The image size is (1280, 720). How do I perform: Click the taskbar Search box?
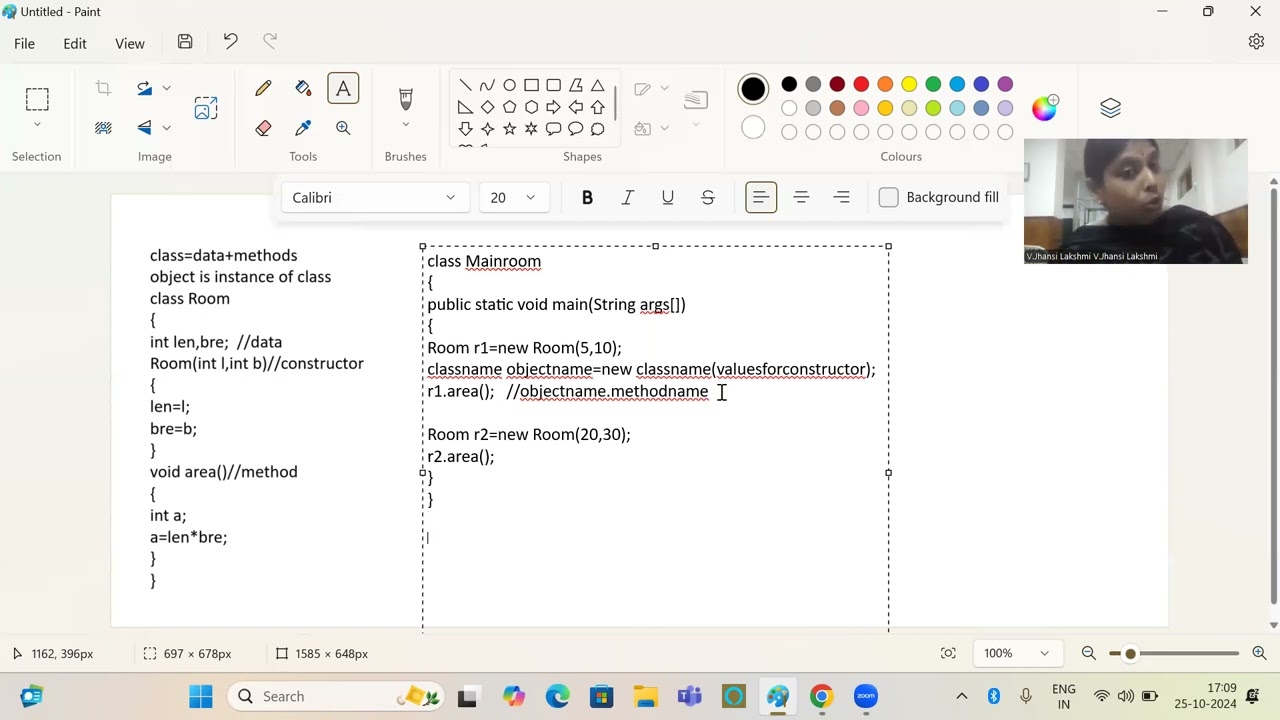[337, 696]
